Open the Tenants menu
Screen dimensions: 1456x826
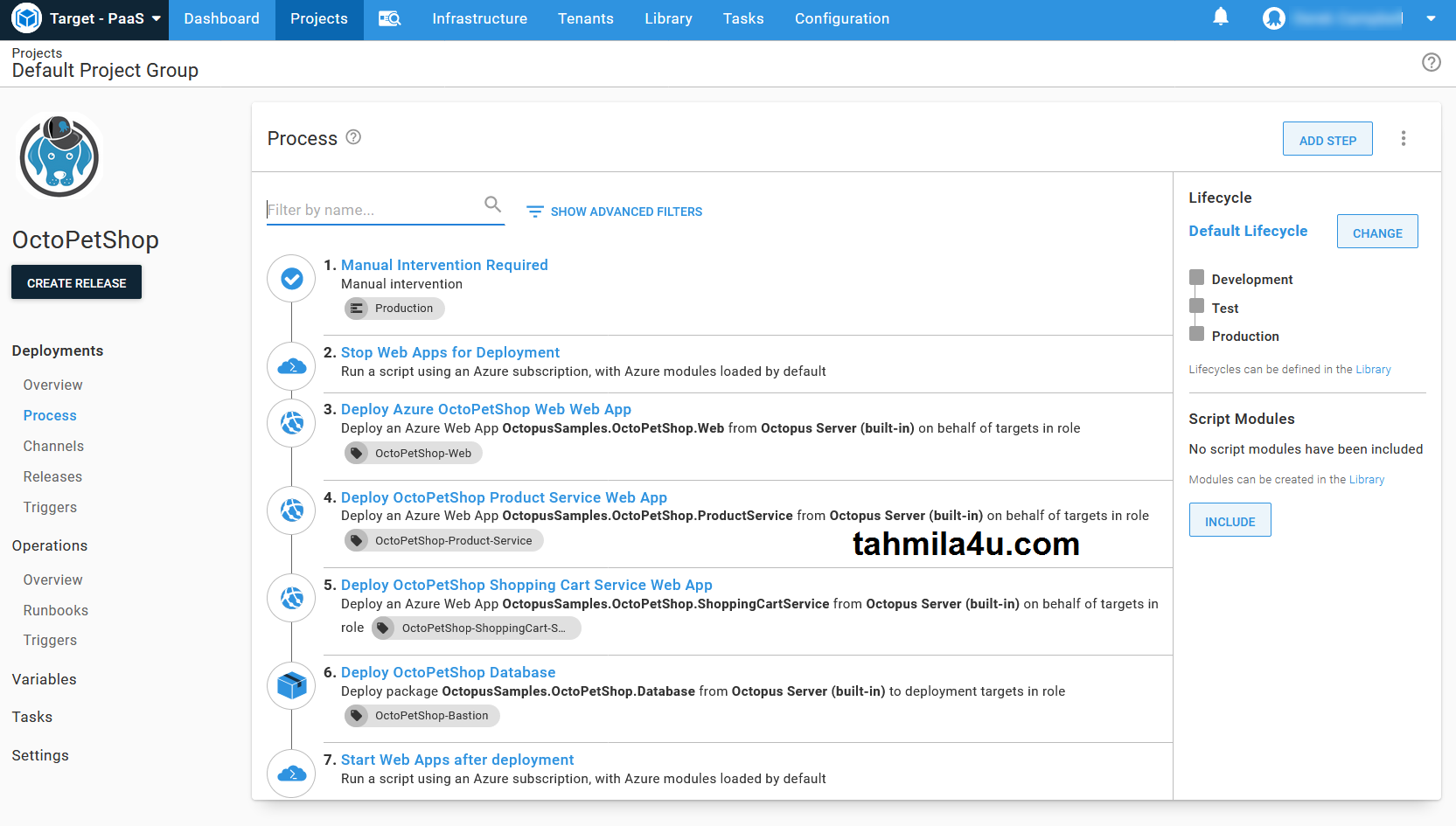[x=585, y=18]
